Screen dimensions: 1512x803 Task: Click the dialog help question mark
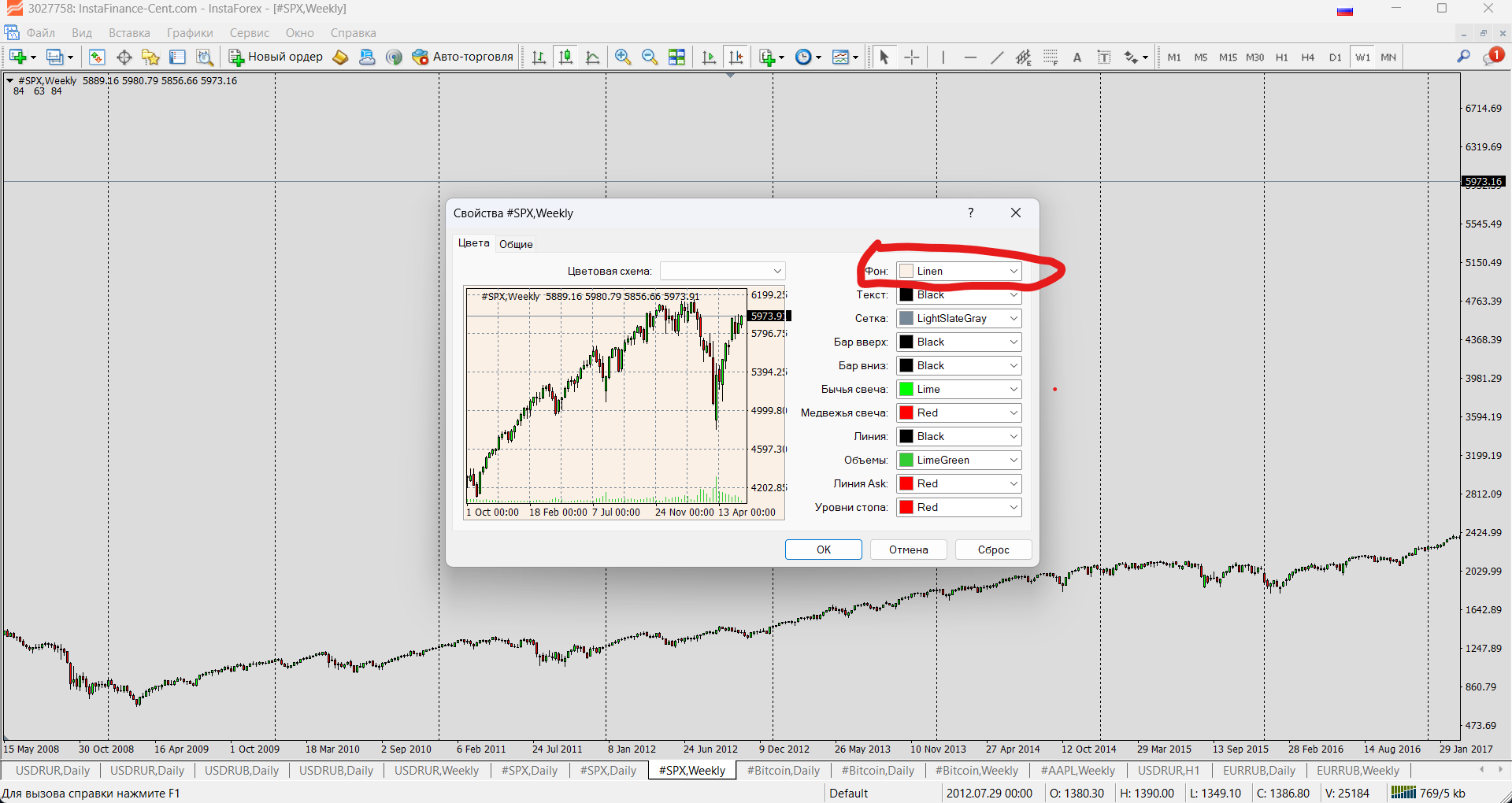[971, 213]
